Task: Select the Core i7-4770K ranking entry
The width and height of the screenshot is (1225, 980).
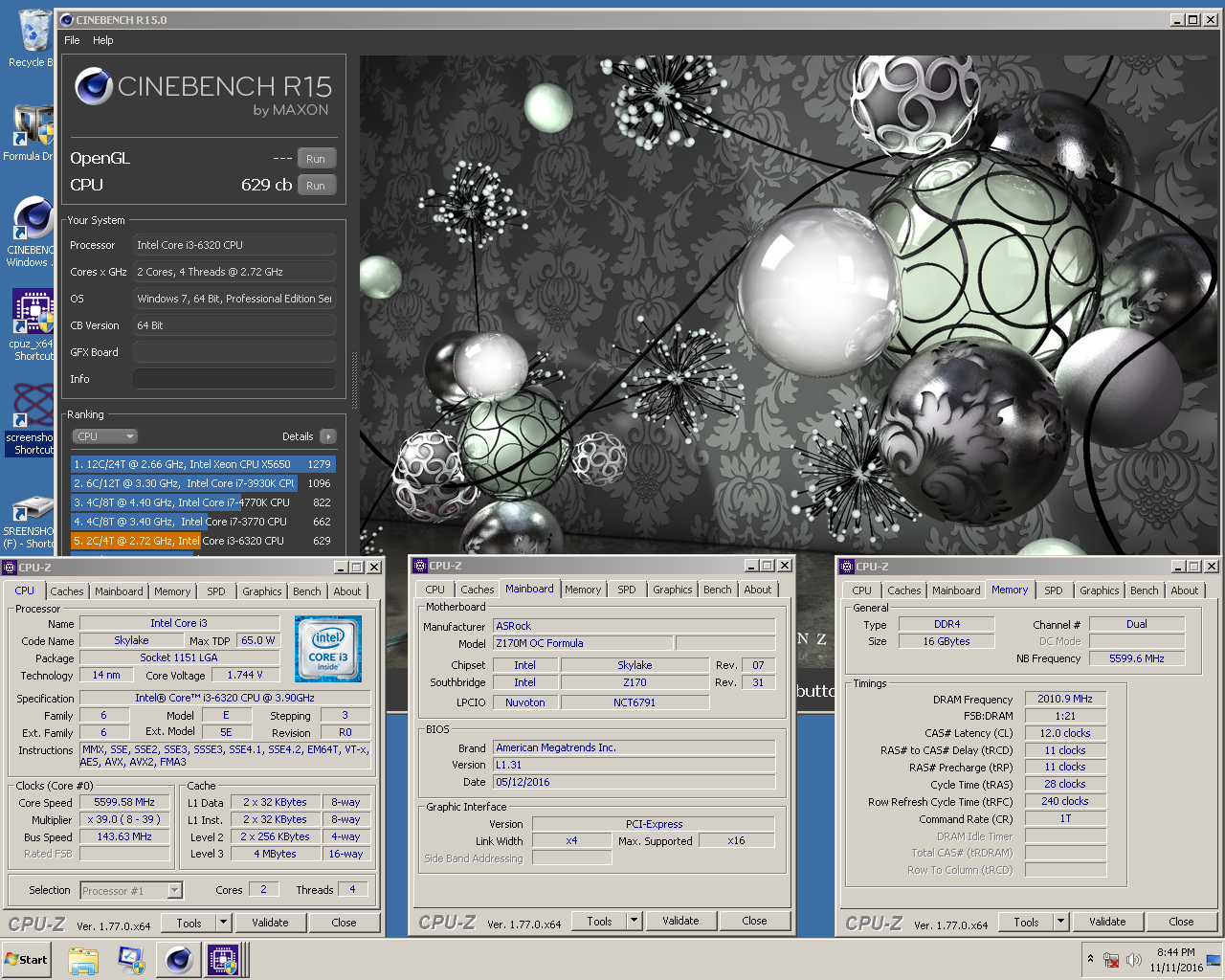Action: (x=204, y=502)
